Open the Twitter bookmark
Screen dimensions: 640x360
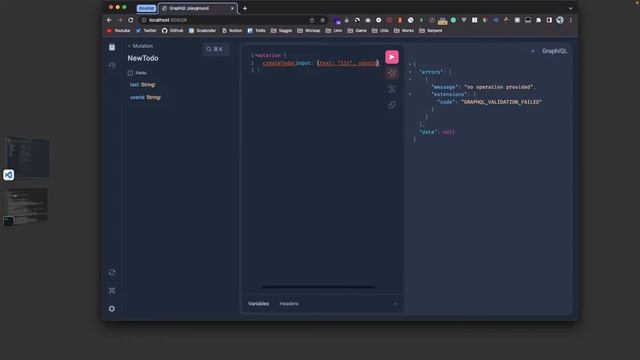click(x=146, y=31)
